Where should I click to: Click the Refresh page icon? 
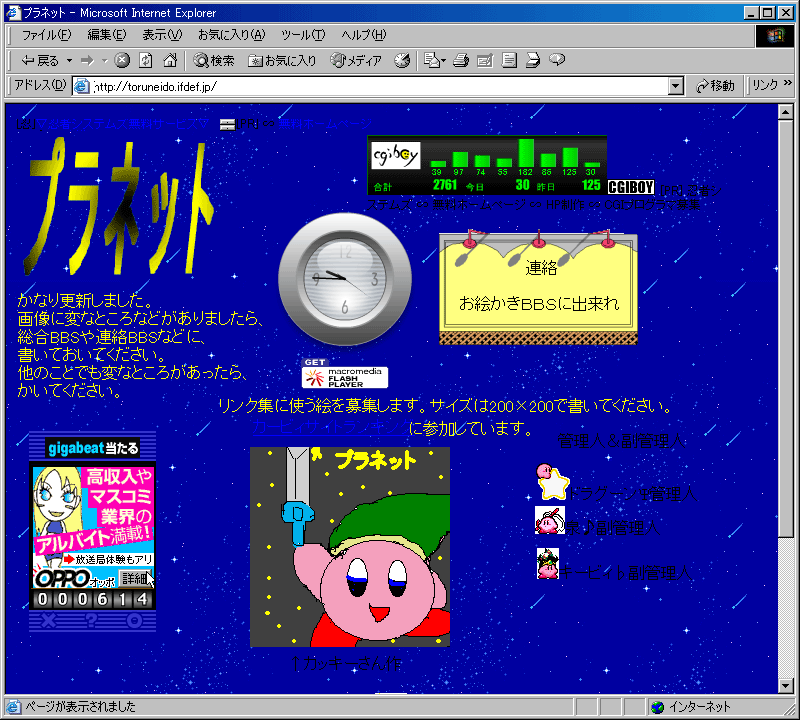click(146, 60)
